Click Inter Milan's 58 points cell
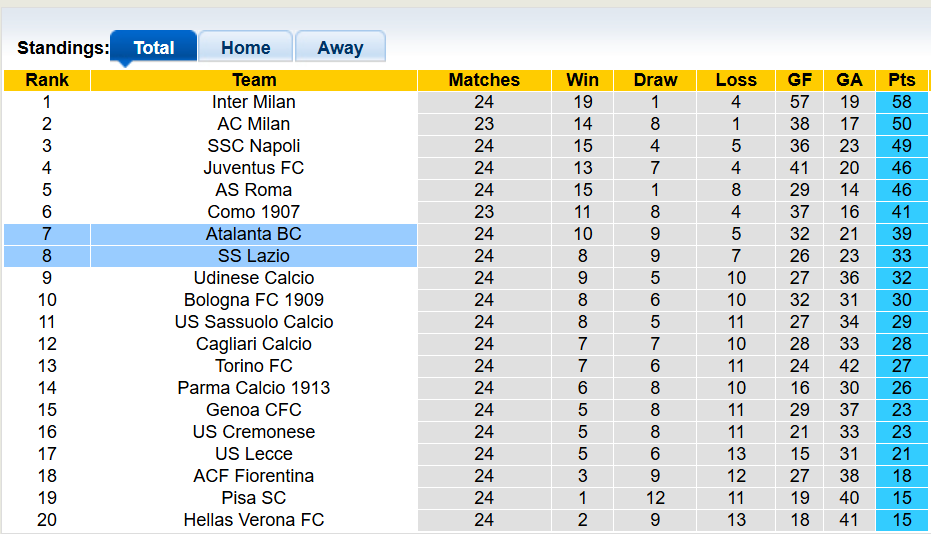This screenshot has width=931, height=534. pos(901,102)
